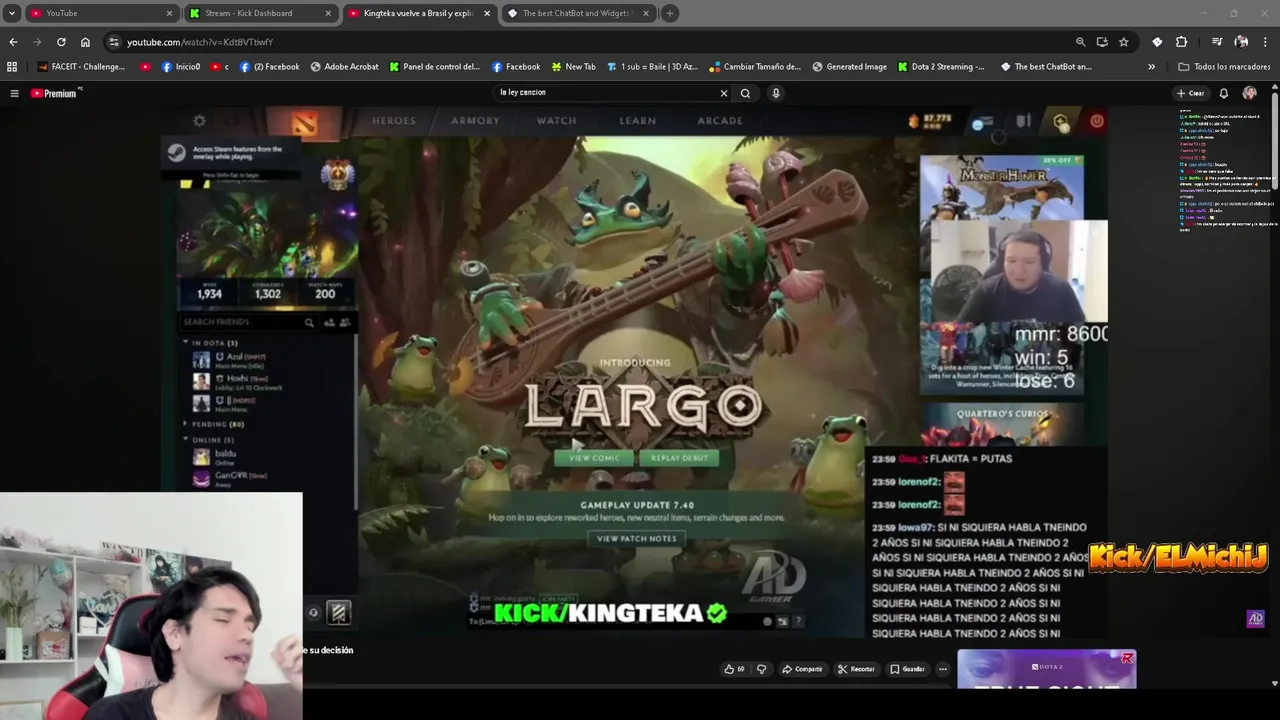Open a new browser tab
The image size is (1280, 720).
point(670,13)
